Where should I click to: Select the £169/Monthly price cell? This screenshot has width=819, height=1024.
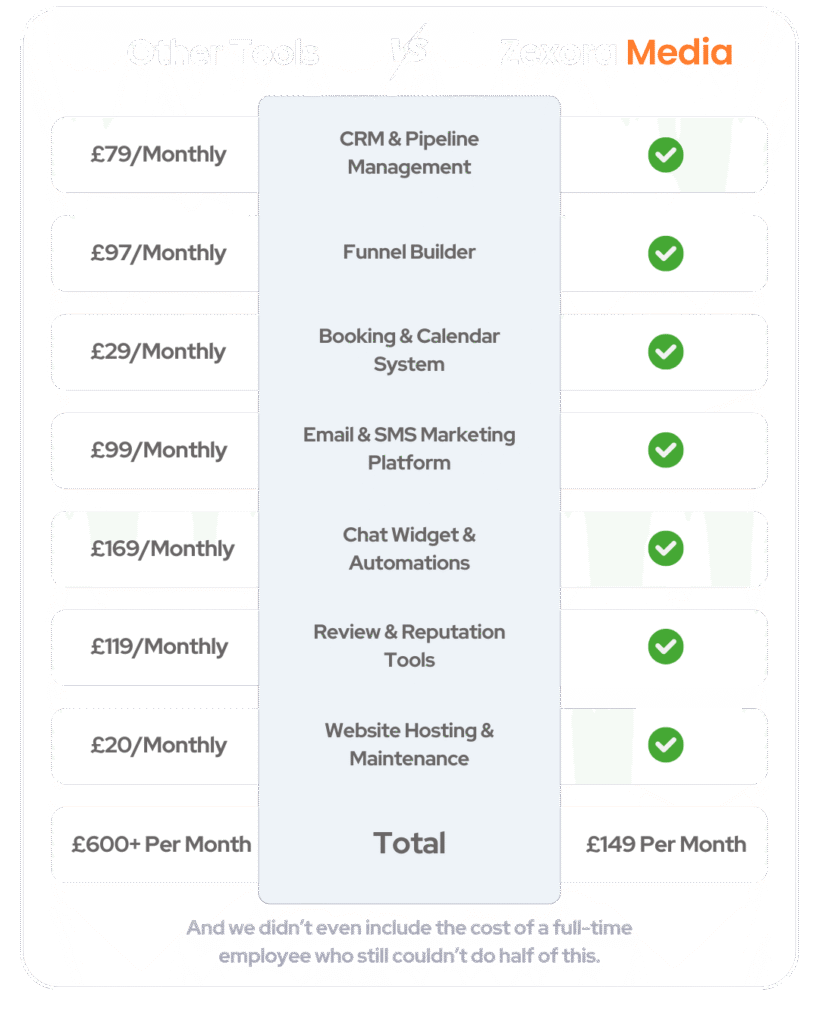(162, 548)
